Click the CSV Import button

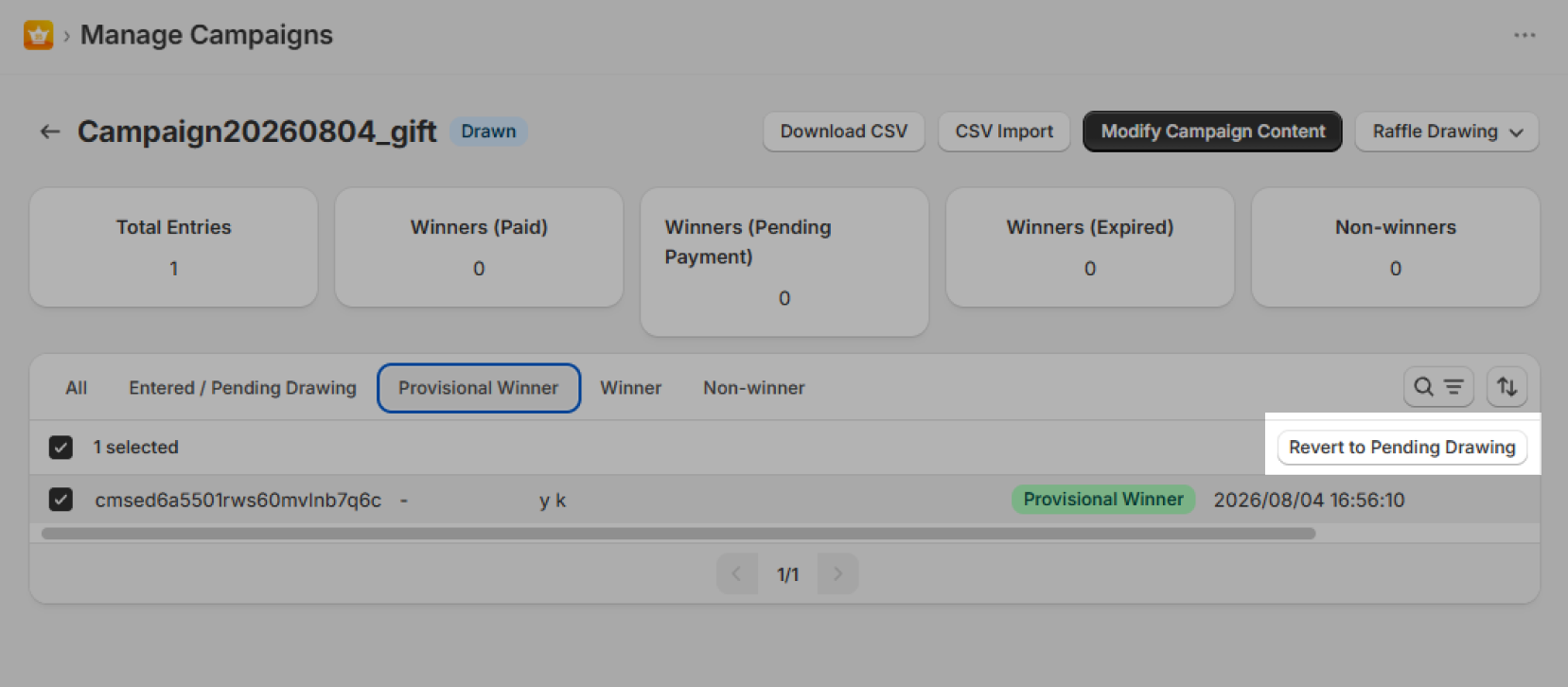coord(1004,132)
